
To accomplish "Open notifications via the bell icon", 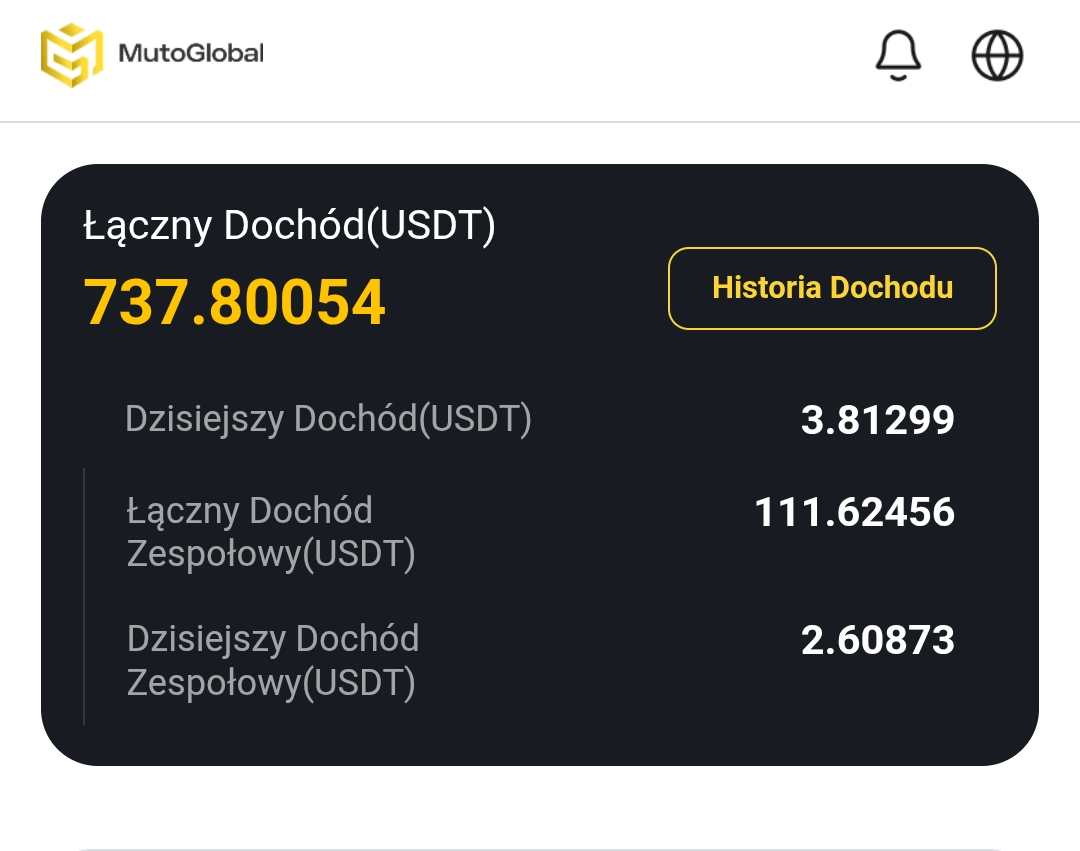I will (898, 53).
